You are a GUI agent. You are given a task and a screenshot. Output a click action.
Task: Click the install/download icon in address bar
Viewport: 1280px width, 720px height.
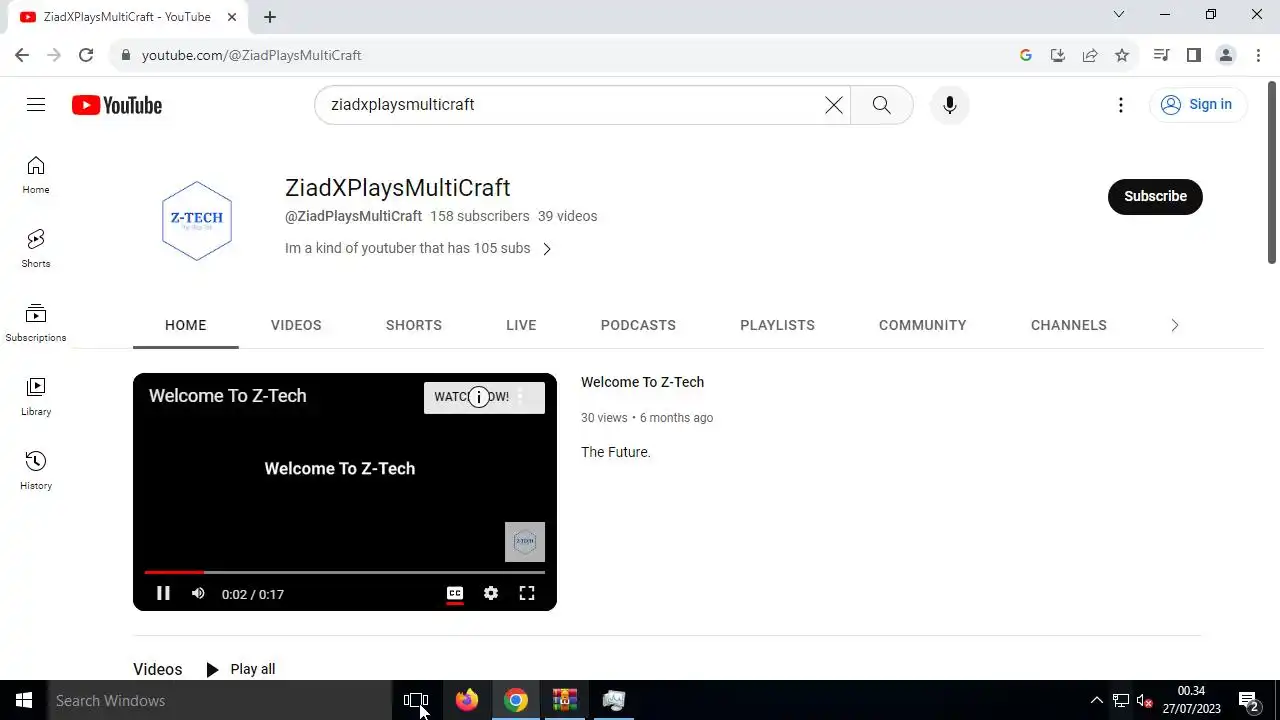click(1058, 55)
